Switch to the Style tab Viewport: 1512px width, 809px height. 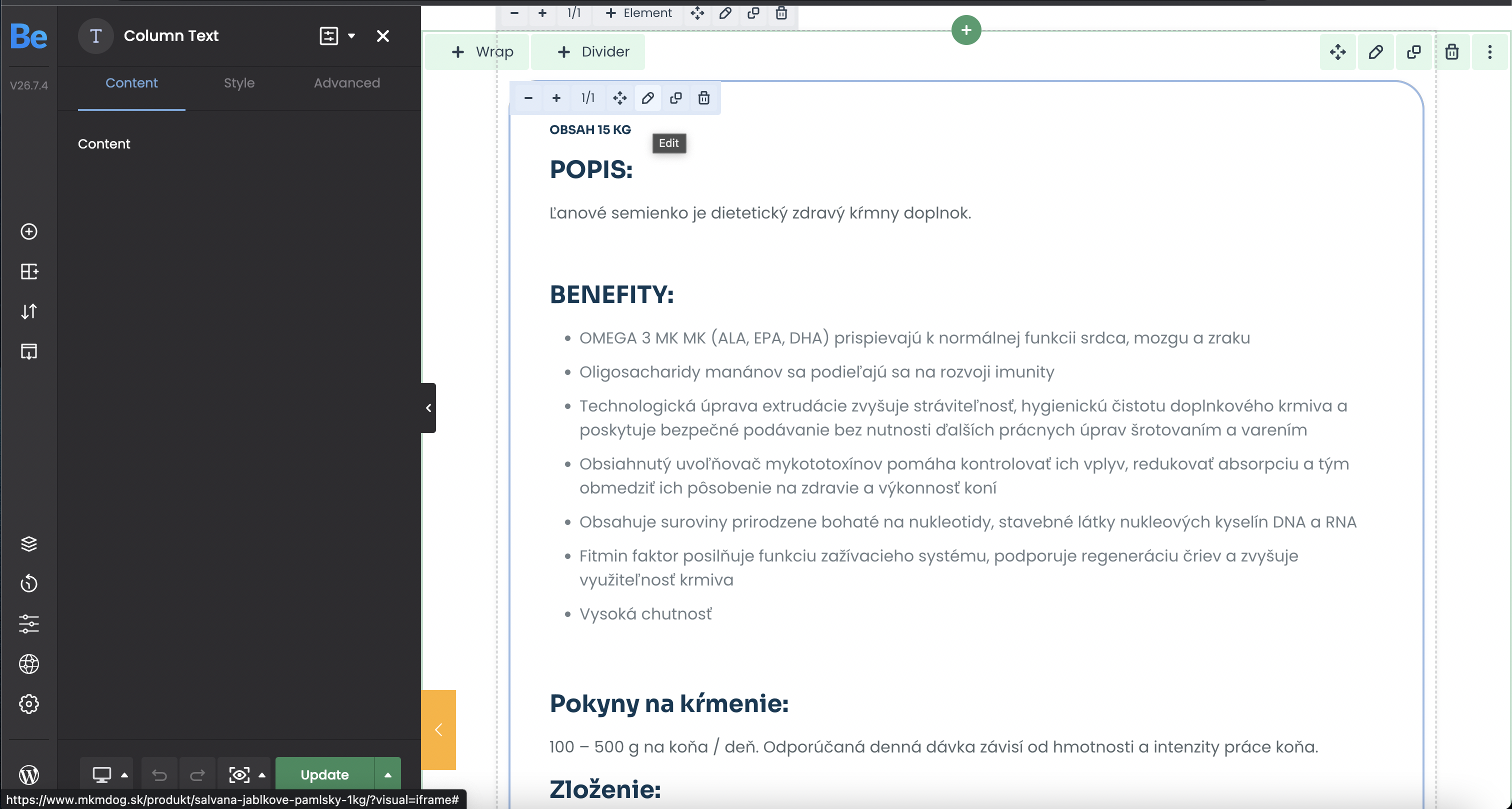pyautogui.click(x=239, y=83)
